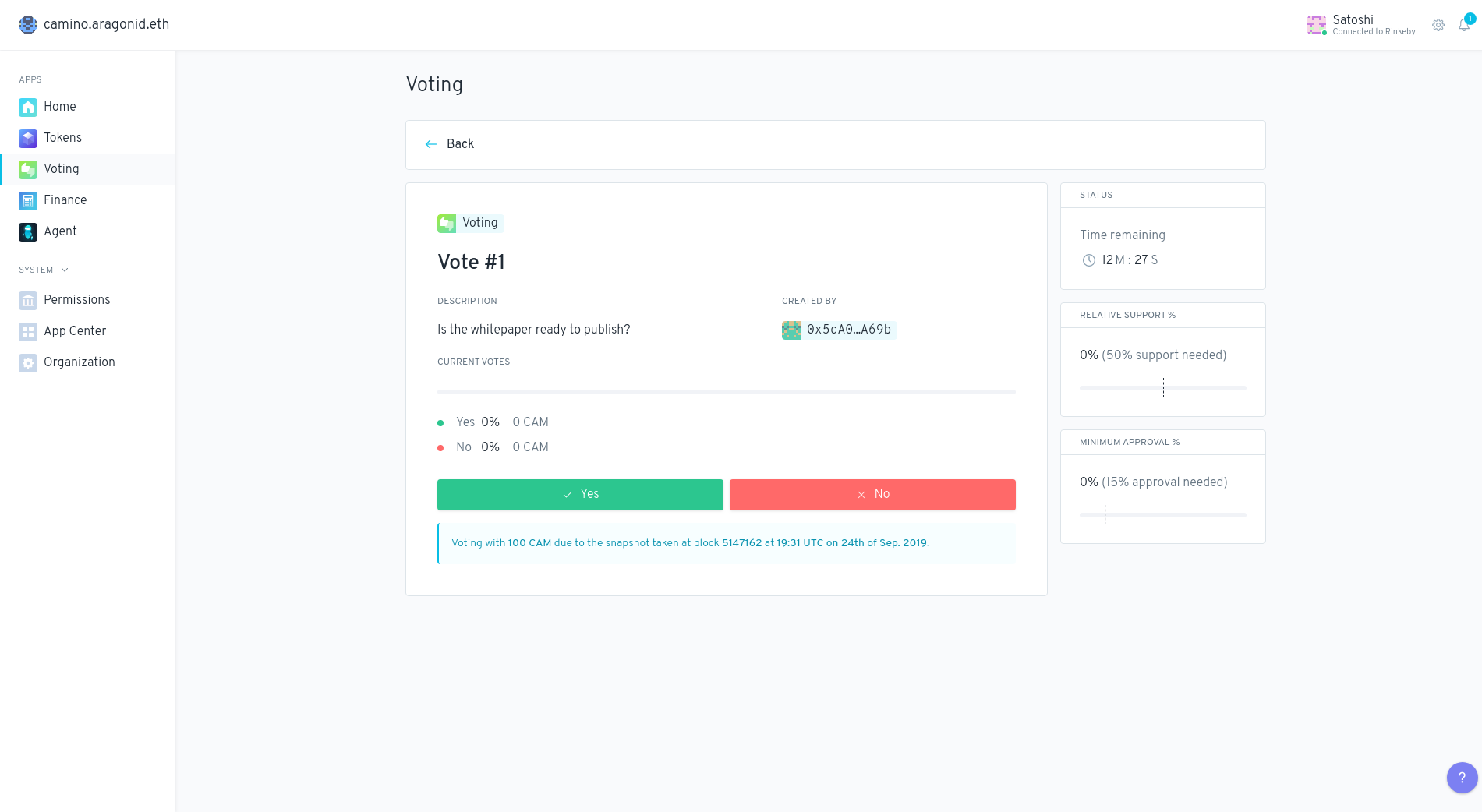Click the current votes progress bar
This screenshot has height=812, width=1482.
pyautogui.click(x=726, y=391)
